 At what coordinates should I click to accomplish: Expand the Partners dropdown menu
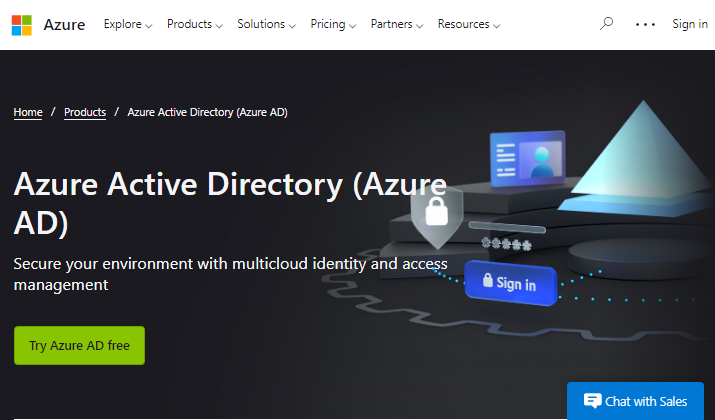point(397,24)
